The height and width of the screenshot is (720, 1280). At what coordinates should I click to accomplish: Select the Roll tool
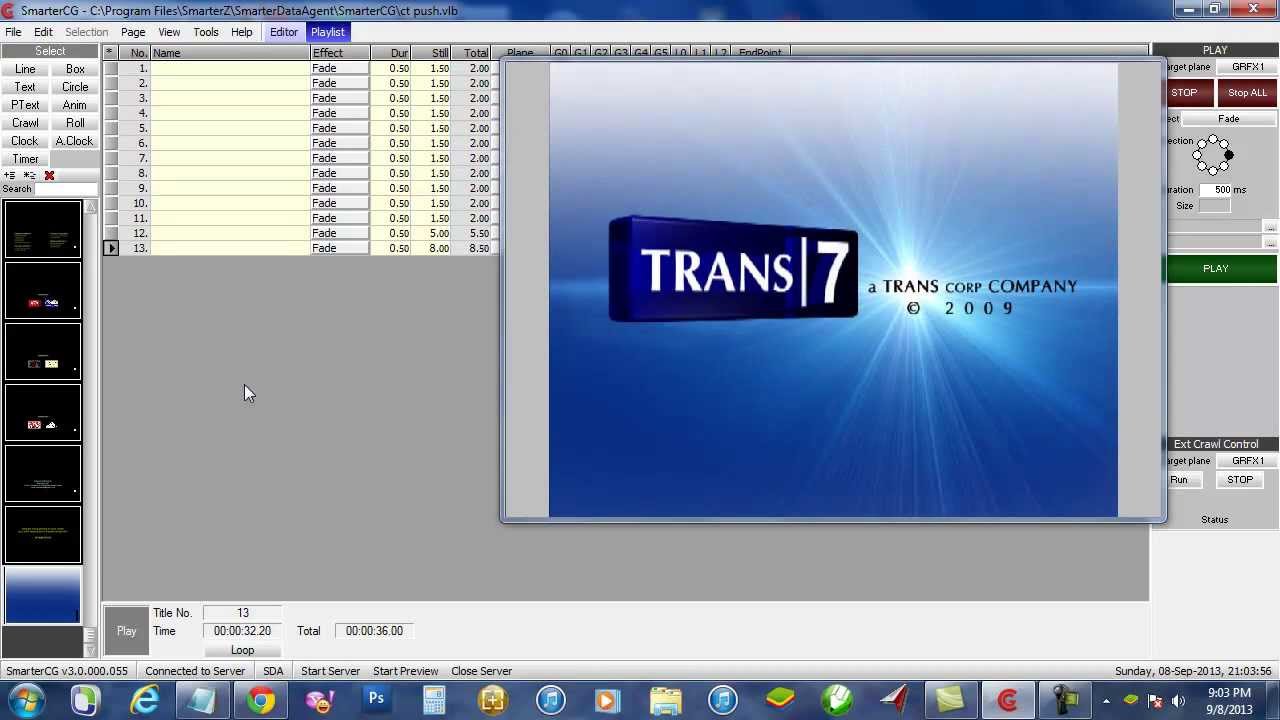click(75, 123)
